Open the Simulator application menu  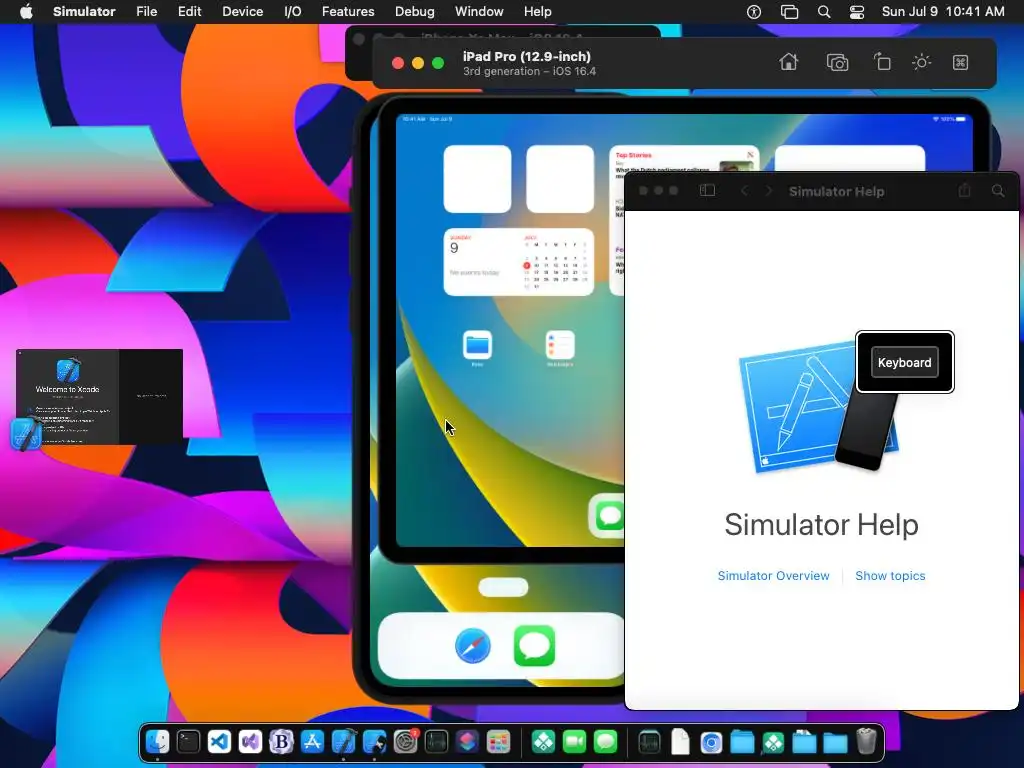(84, 12)
